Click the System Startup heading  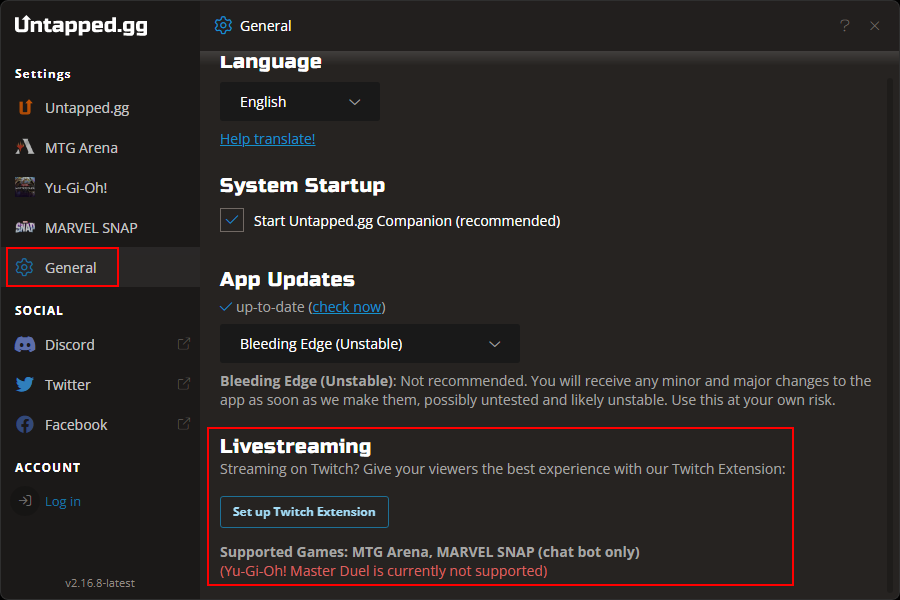[302, 185]
